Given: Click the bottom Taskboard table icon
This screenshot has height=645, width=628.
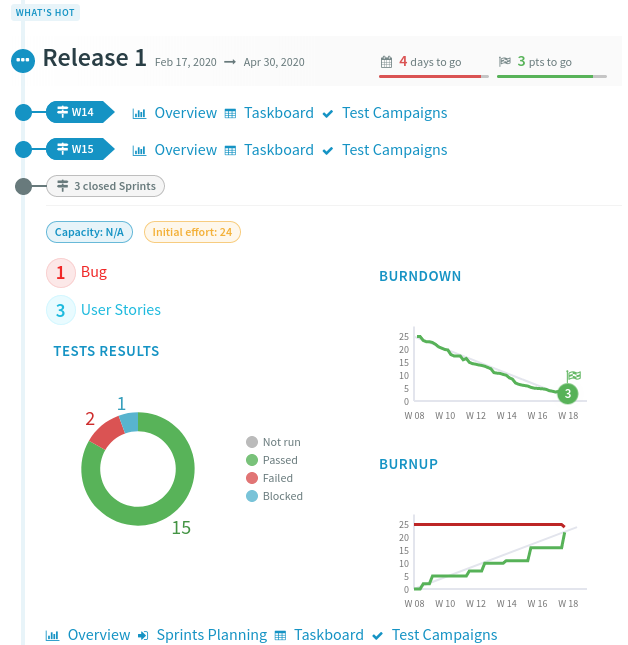Looking at the screenshot, I should pos(280,636).
